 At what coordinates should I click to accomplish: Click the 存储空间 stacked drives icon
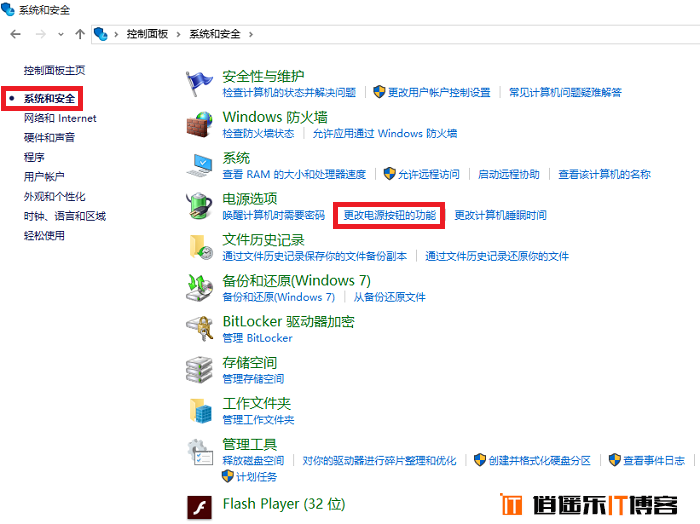pyautogui.click(x=199, y=370)
